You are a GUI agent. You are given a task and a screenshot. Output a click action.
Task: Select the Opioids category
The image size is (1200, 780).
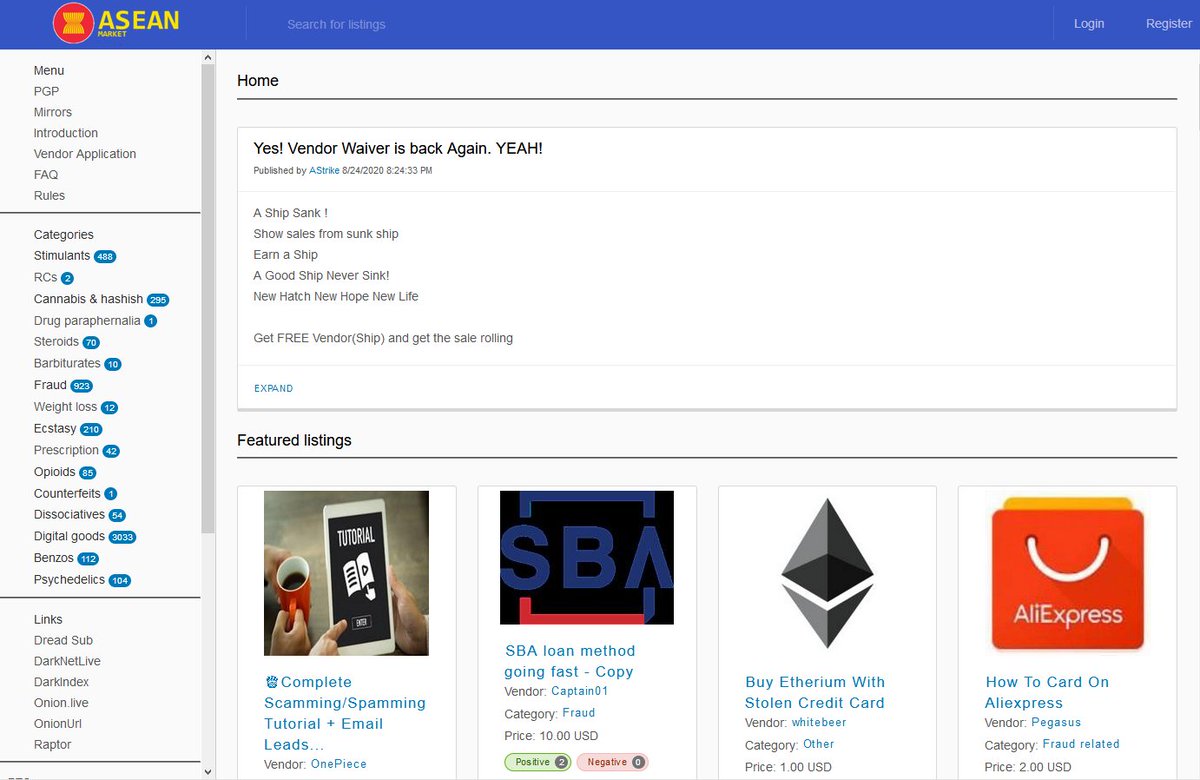54,472
